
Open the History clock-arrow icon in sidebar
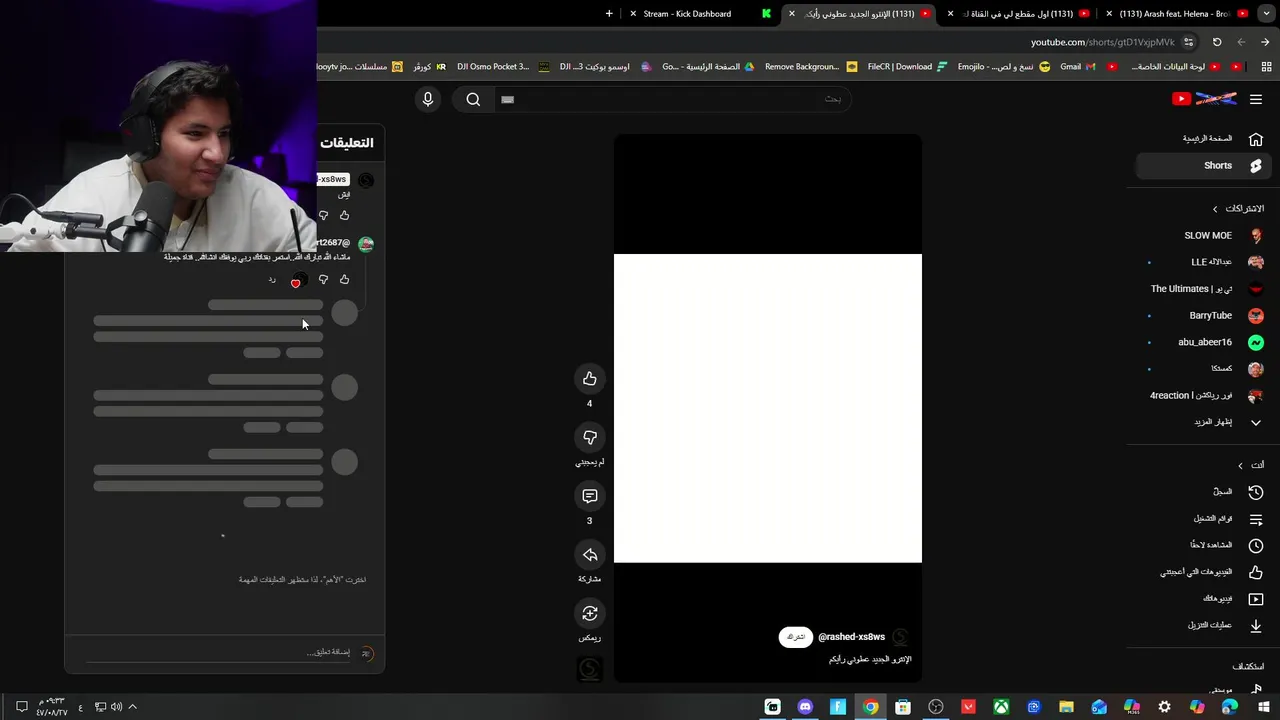coord(1256,492)
